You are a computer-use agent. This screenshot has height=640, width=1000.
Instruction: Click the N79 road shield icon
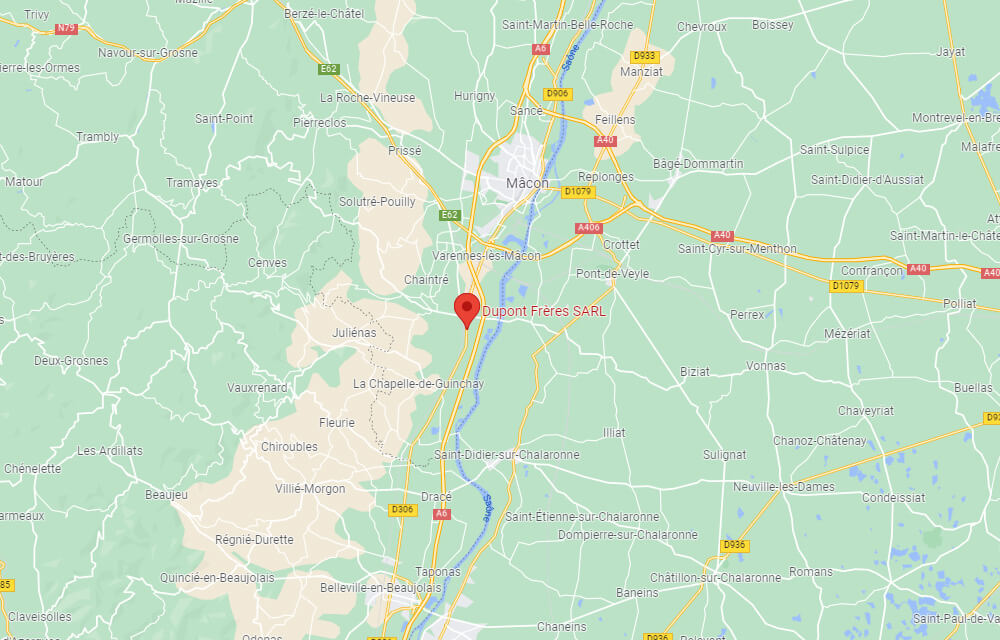coord(66,29)
